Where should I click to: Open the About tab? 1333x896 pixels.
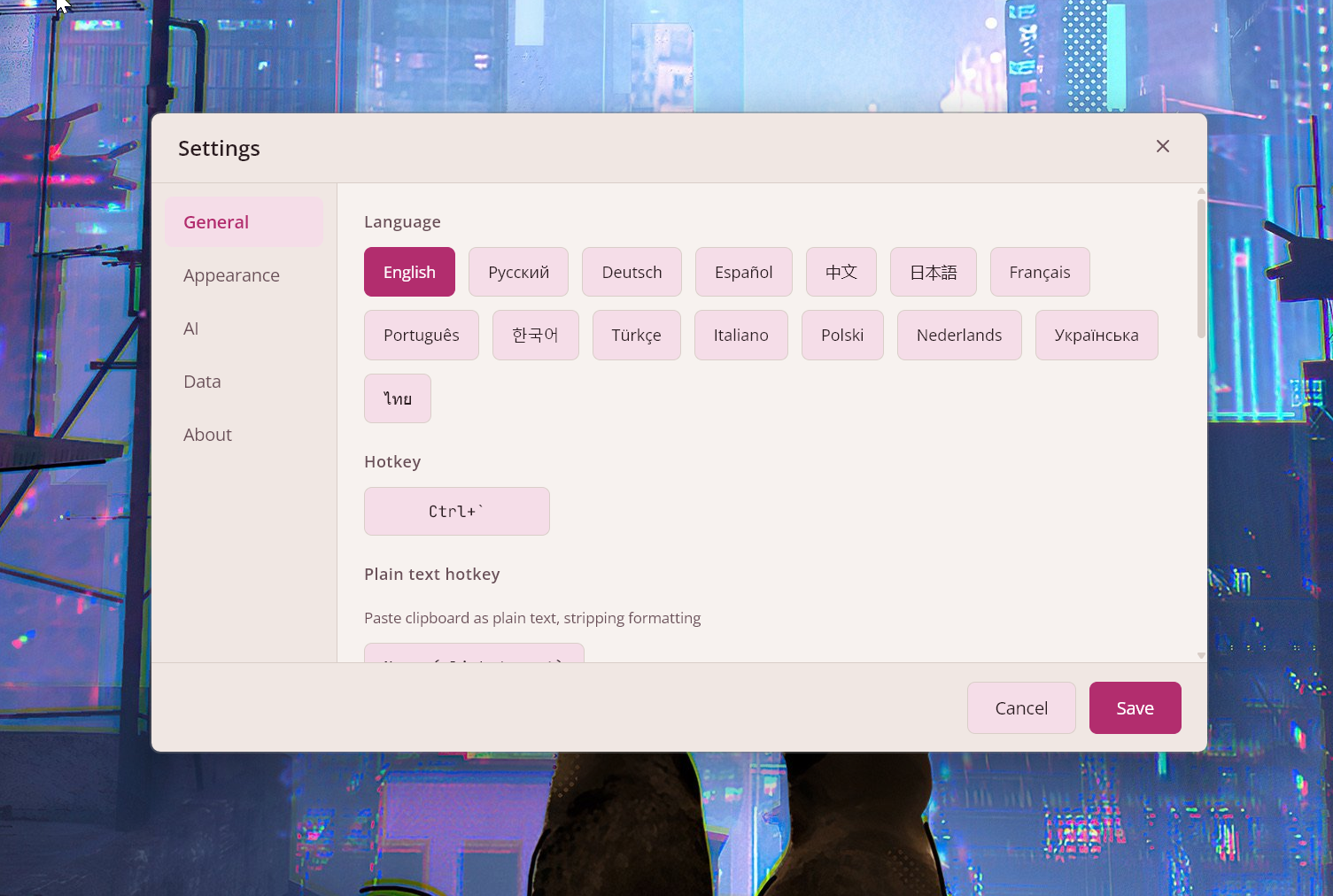pyautogui.click(x=244, y=435)
